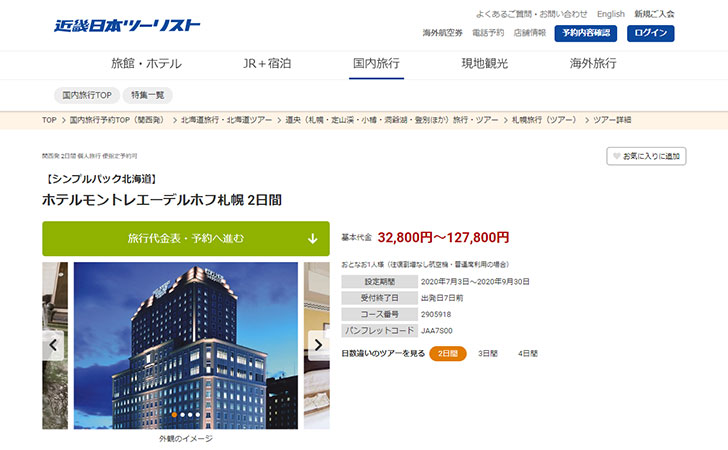Click the 道央 旅行・ツアー breadcrumb
The width and height of the screenshot is (728, 450).
click(391, 120)
